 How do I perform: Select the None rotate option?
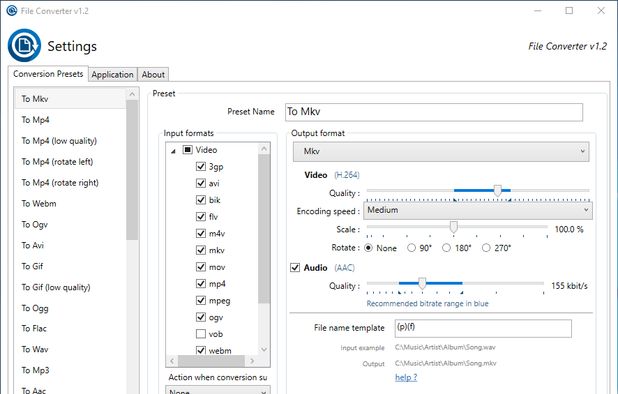369,248
